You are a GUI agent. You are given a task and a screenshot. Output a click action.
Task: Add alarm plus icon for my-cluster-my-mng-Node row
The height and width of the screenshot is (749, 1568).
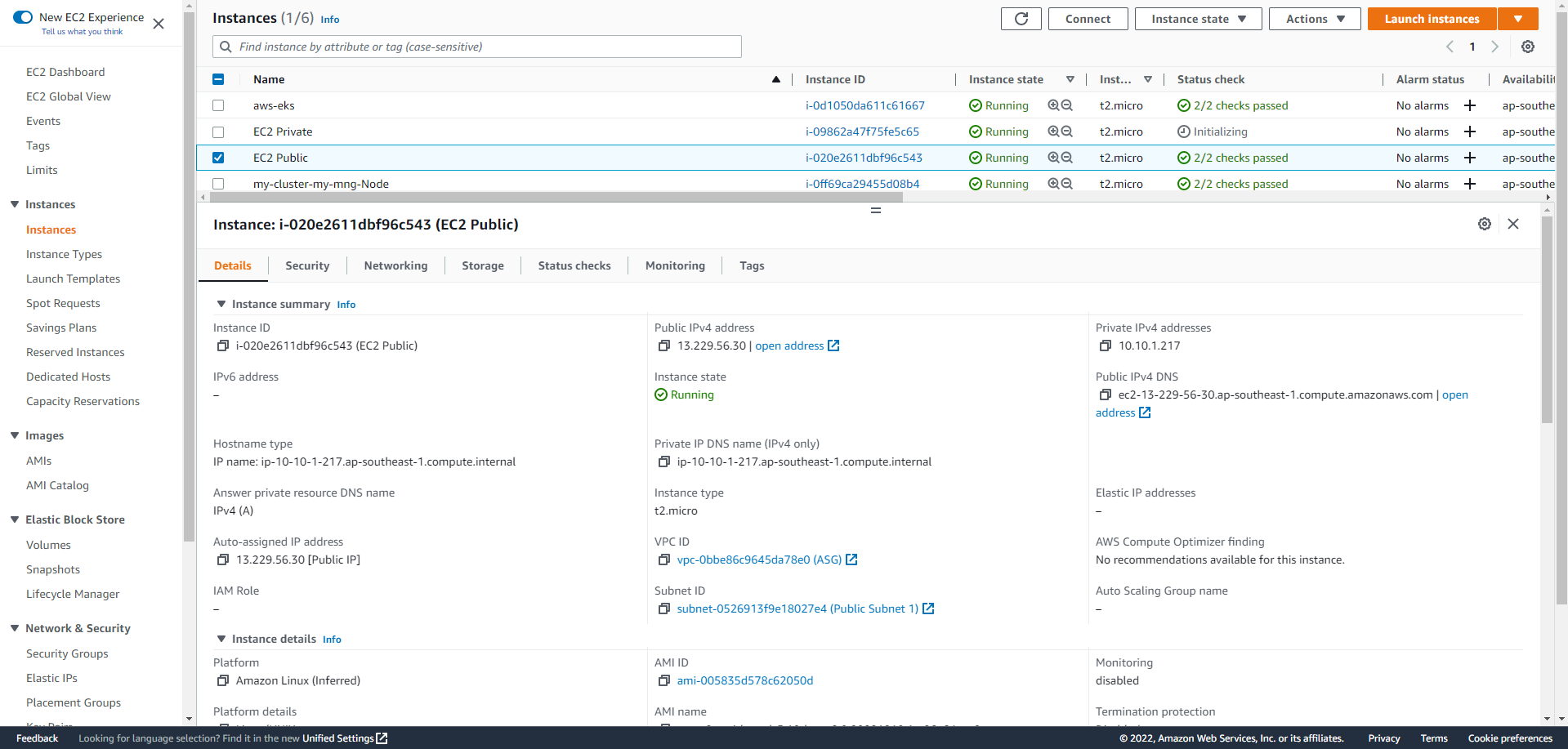(1469, 184)
